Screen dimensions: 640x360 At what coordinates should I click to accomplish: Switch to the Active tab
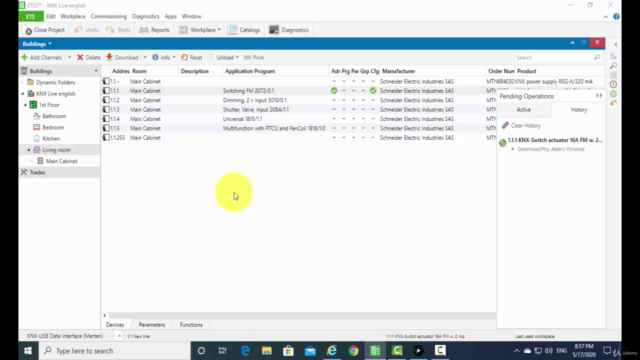pos(524,109)
